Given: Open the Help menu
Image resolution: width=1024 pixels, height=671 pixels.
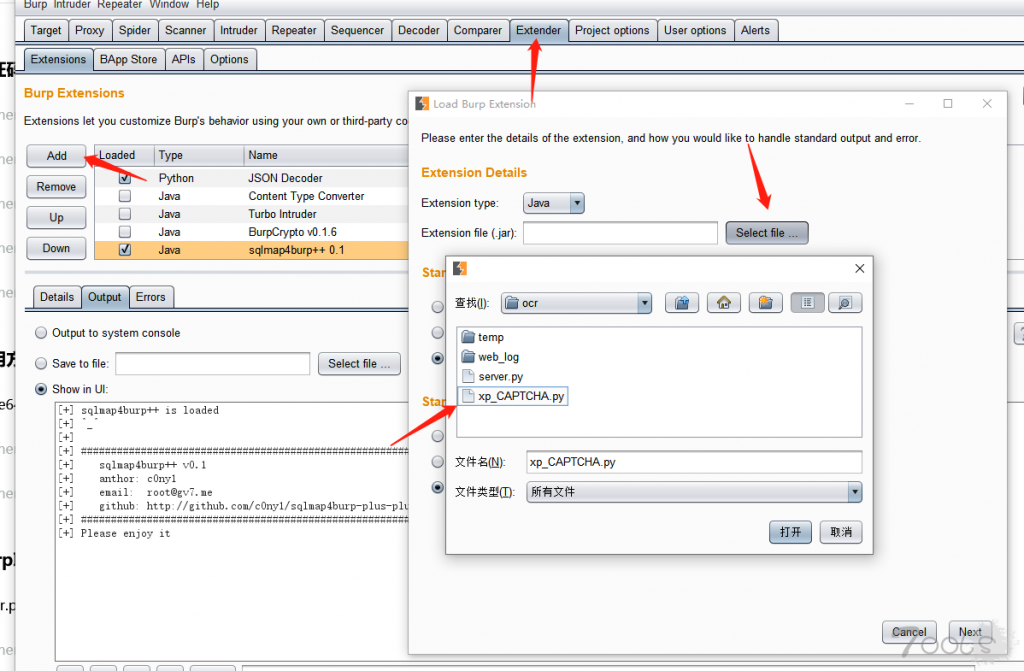Looking at the screenshot, I should point(208,5).
